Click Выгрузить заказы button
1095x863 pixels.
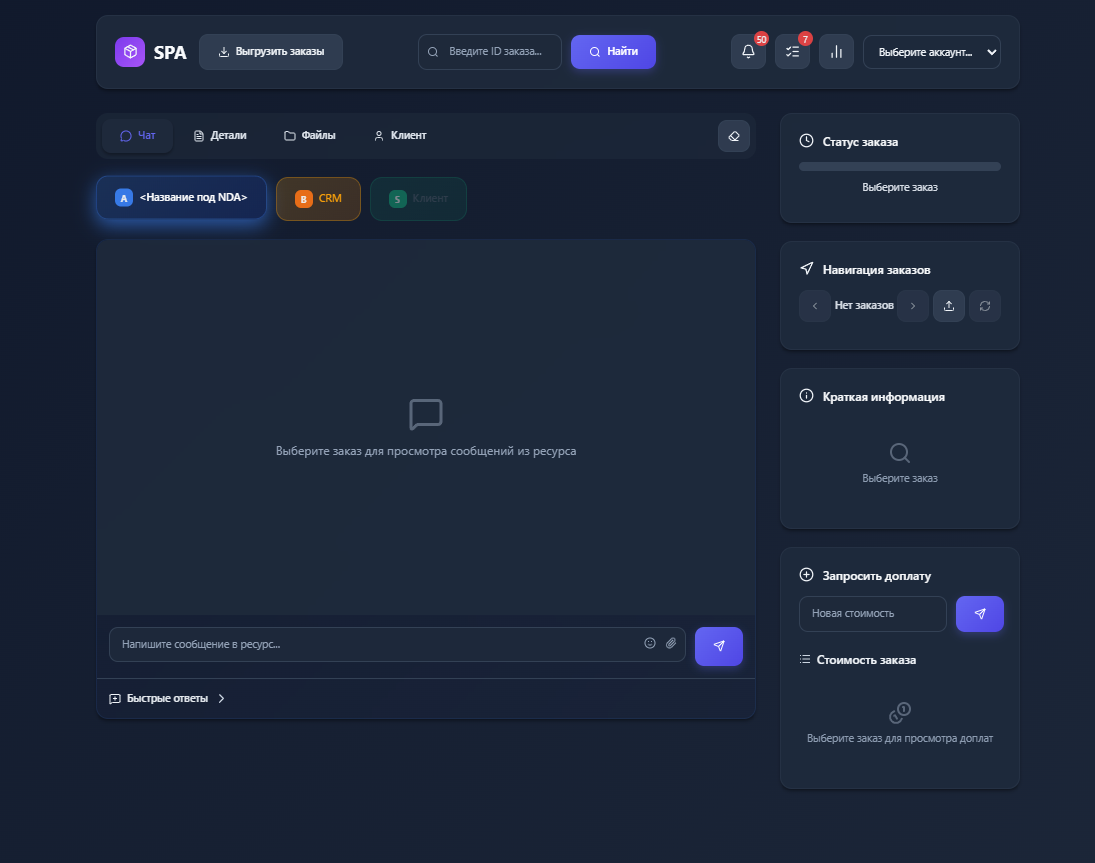pos(271,52)
